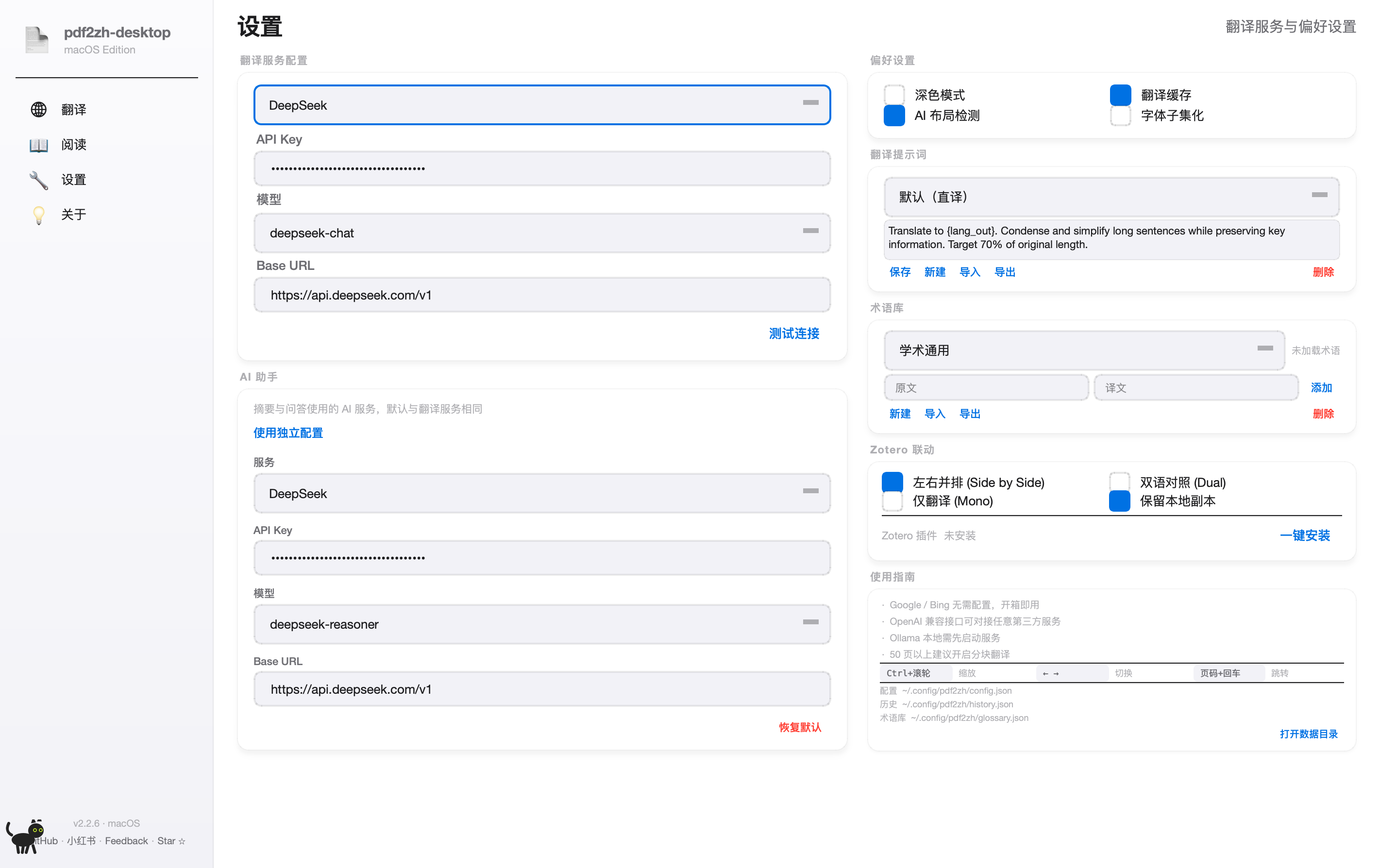Click 打开数据目录 link
This screenshot has width=1380, height=868.
(1308, 734)
